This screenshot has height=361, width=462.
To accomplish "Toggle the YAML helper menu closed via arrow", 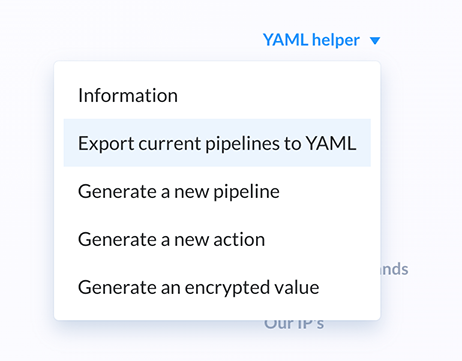I will (375, 41).
